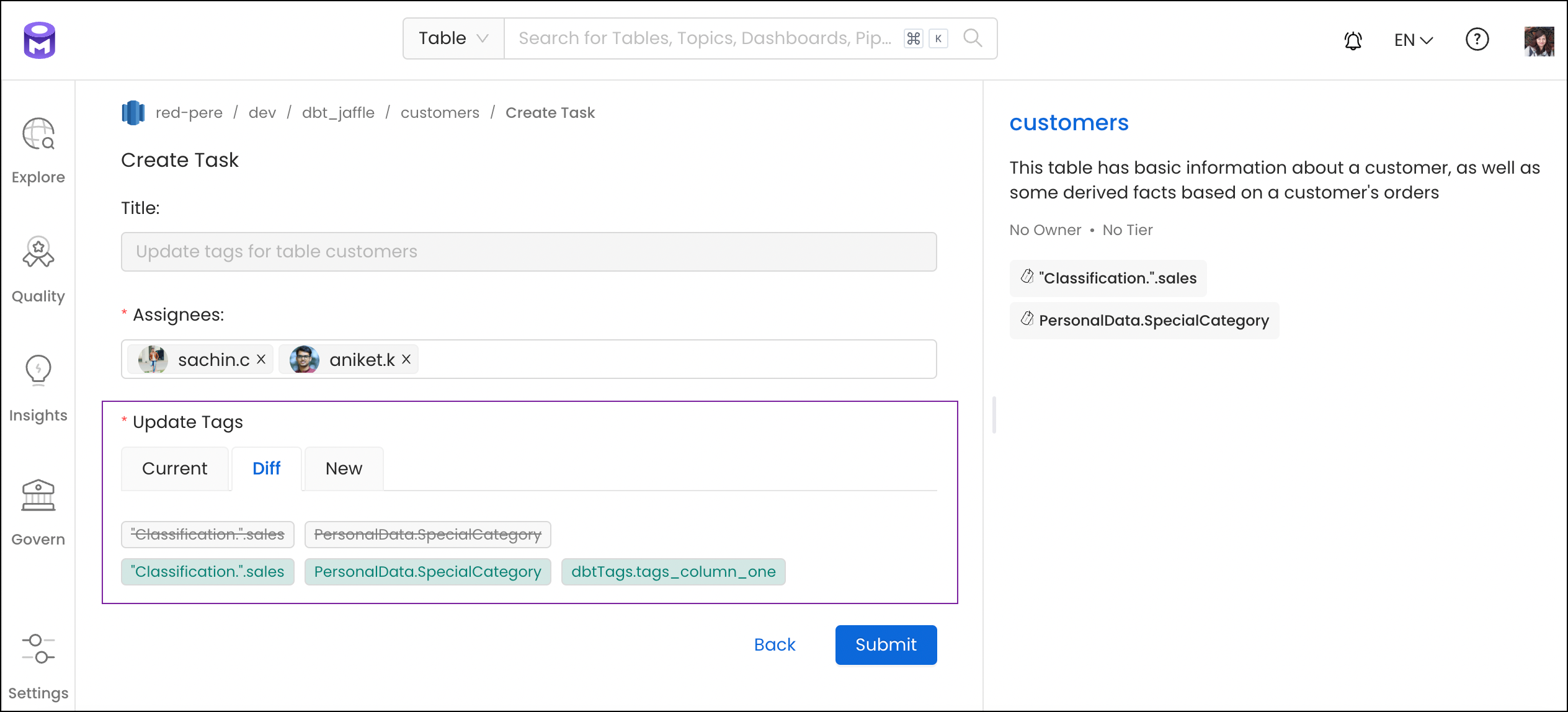Go to customers breadcrumb link
The width and height of the screenshot is (1568, 712).
pyautogui.click(x=440, y=113)
